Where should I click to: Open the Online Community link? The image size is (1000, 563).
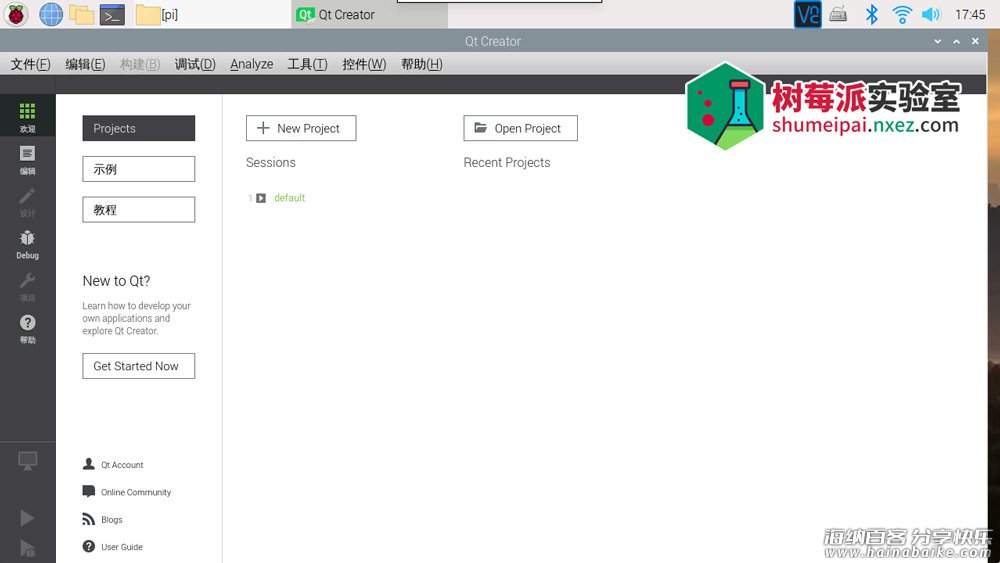tap(136, 492)
